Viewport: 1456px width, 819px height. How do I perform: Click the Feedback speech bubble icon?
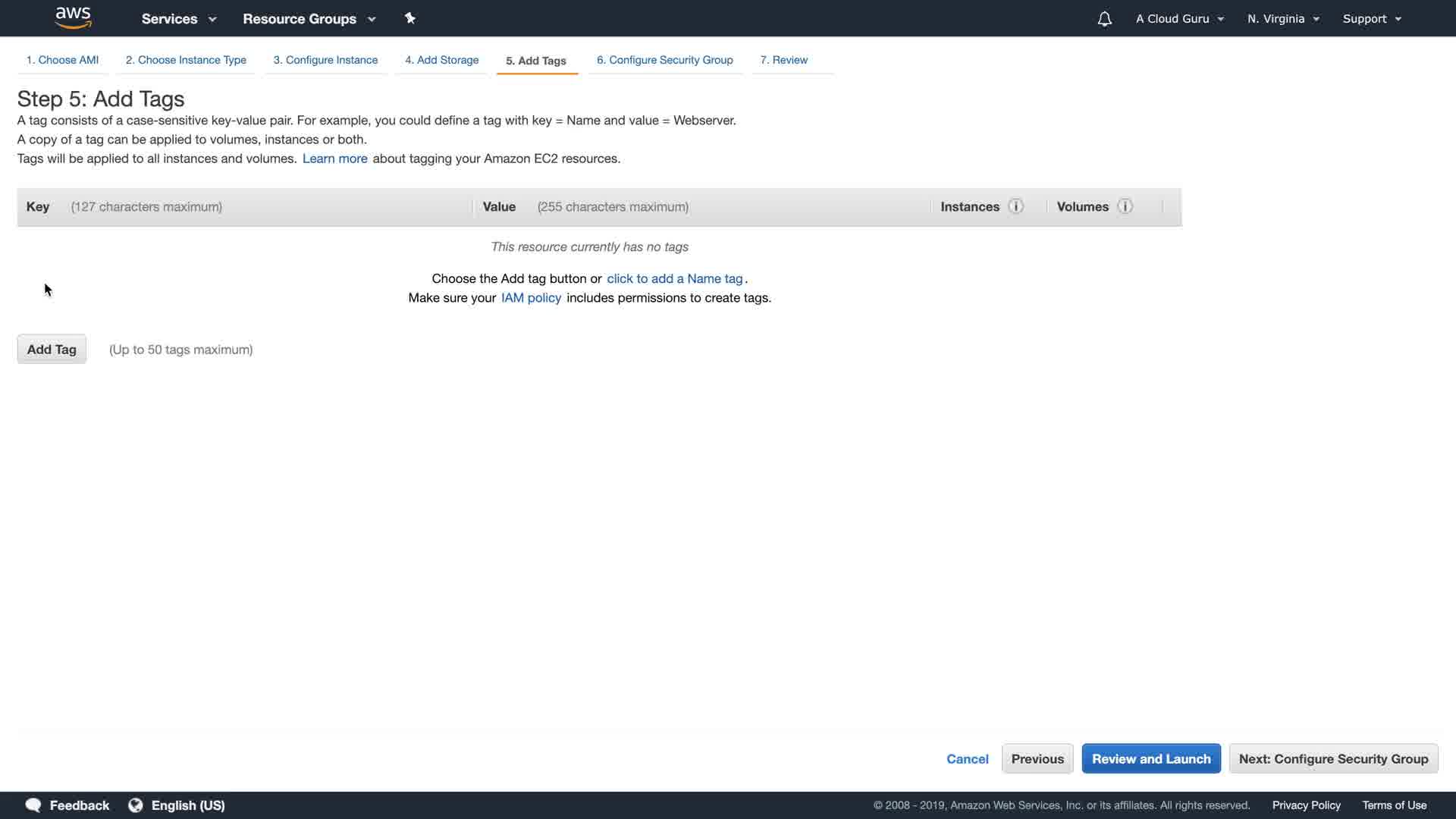click(33, 805)
